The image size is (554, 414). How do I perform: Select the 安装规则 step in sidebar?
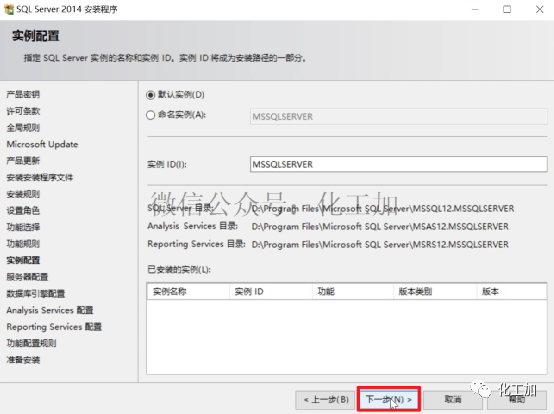[23, 194]
